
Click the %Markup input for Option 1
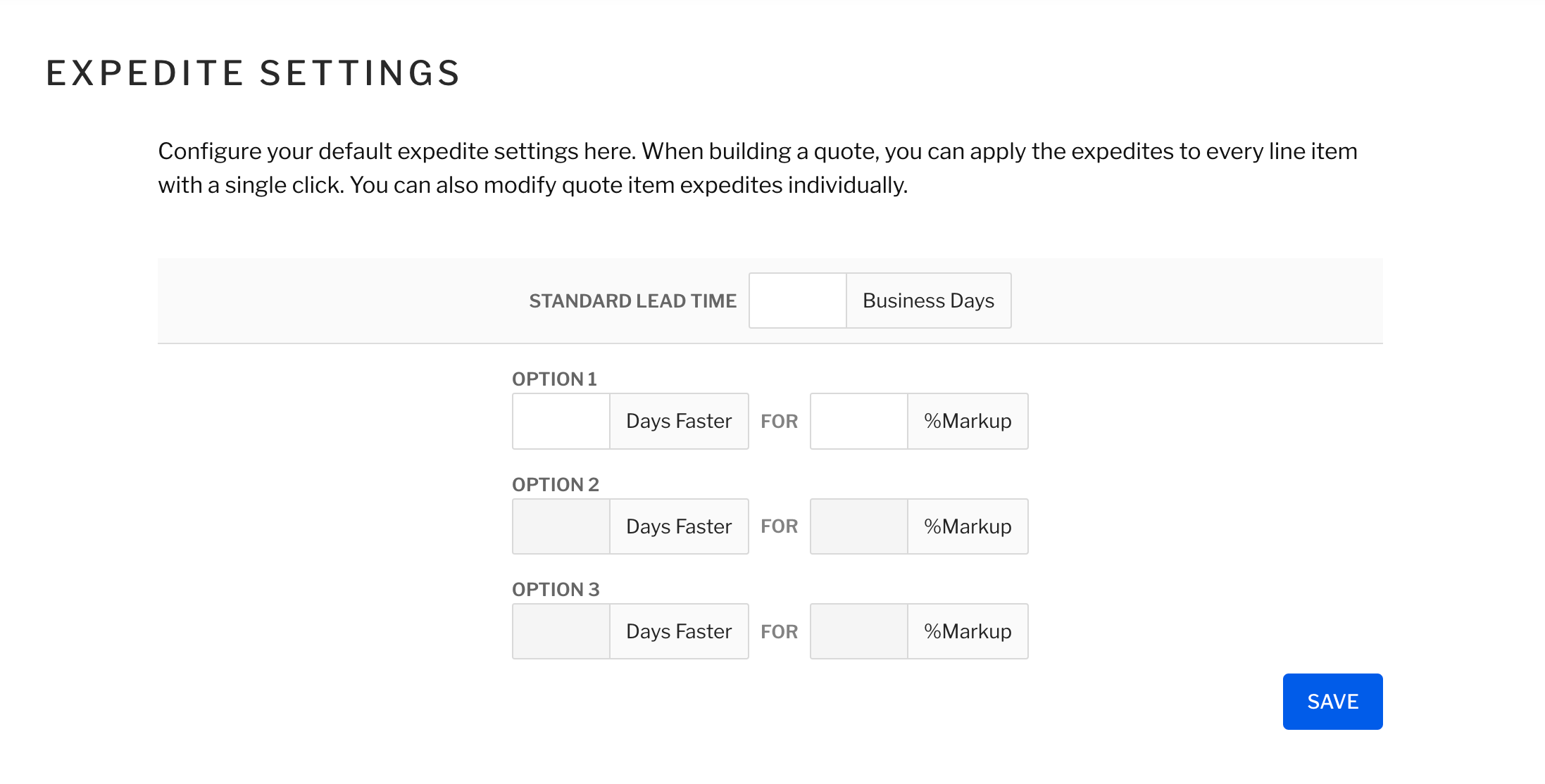point(858,421)
